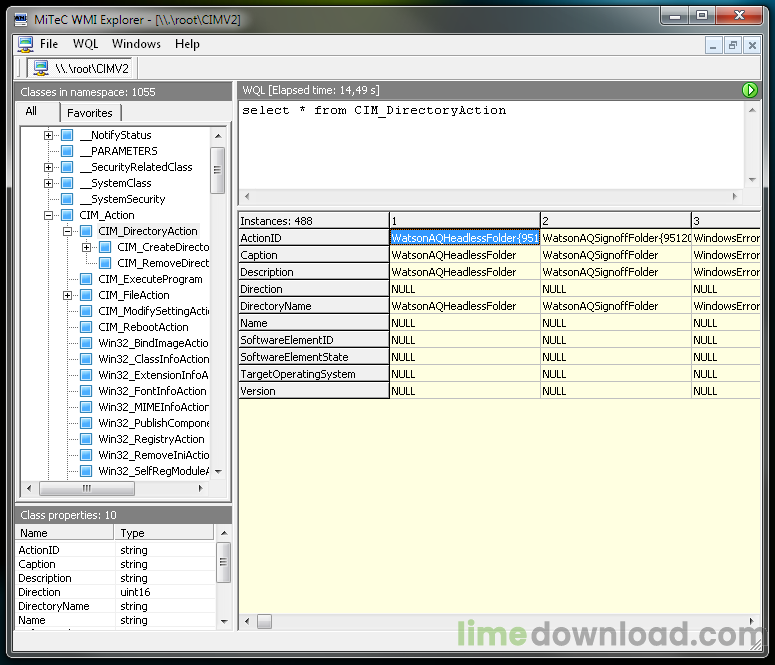The width and height of the screenshot is (775, 665).
Task: Click WatsonAQSignoffFolder Caption cell in column 2
Action: (x=615, y=255)
